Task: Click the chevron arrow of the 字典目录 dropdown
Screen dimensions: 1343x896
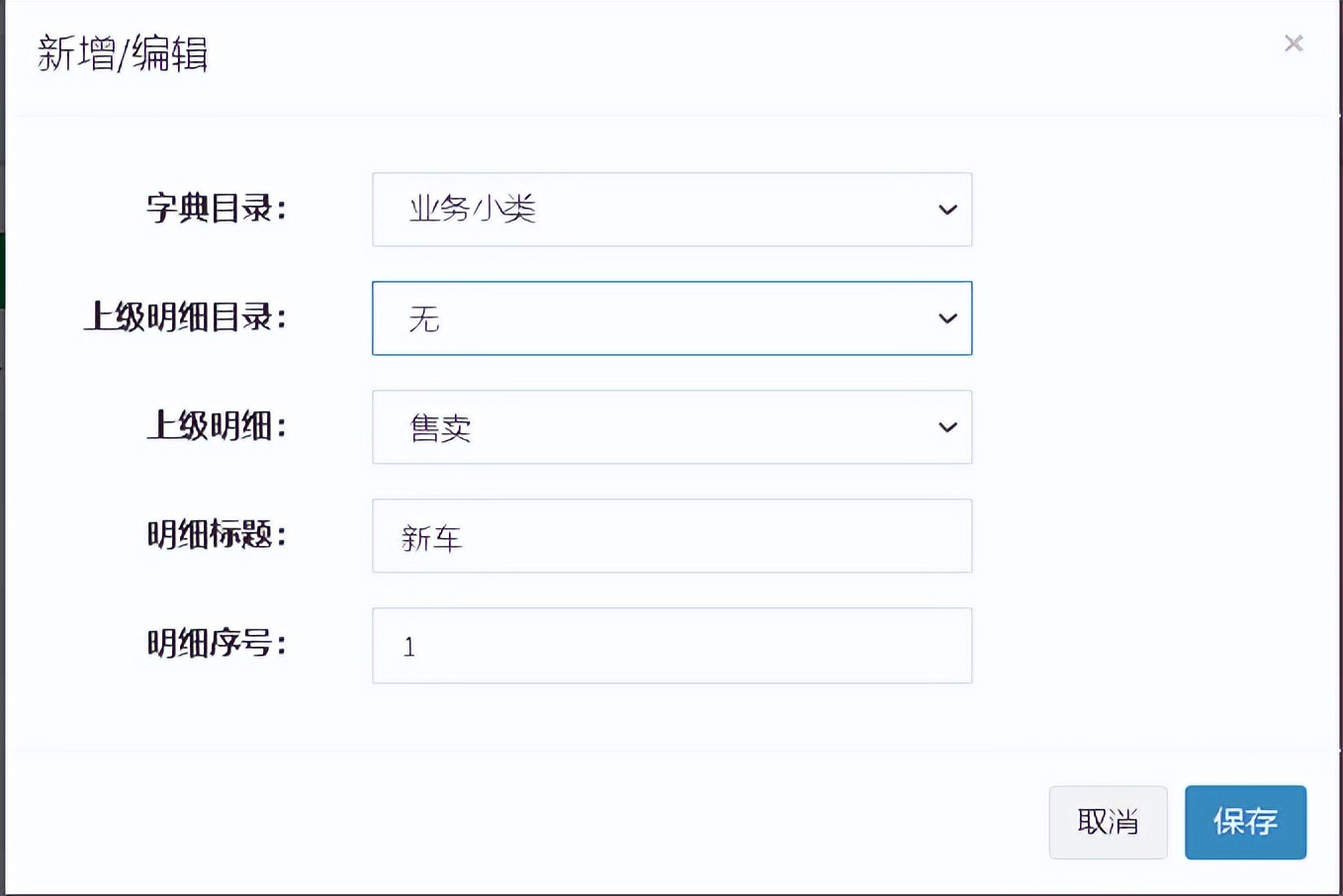Action: point(947,210)
